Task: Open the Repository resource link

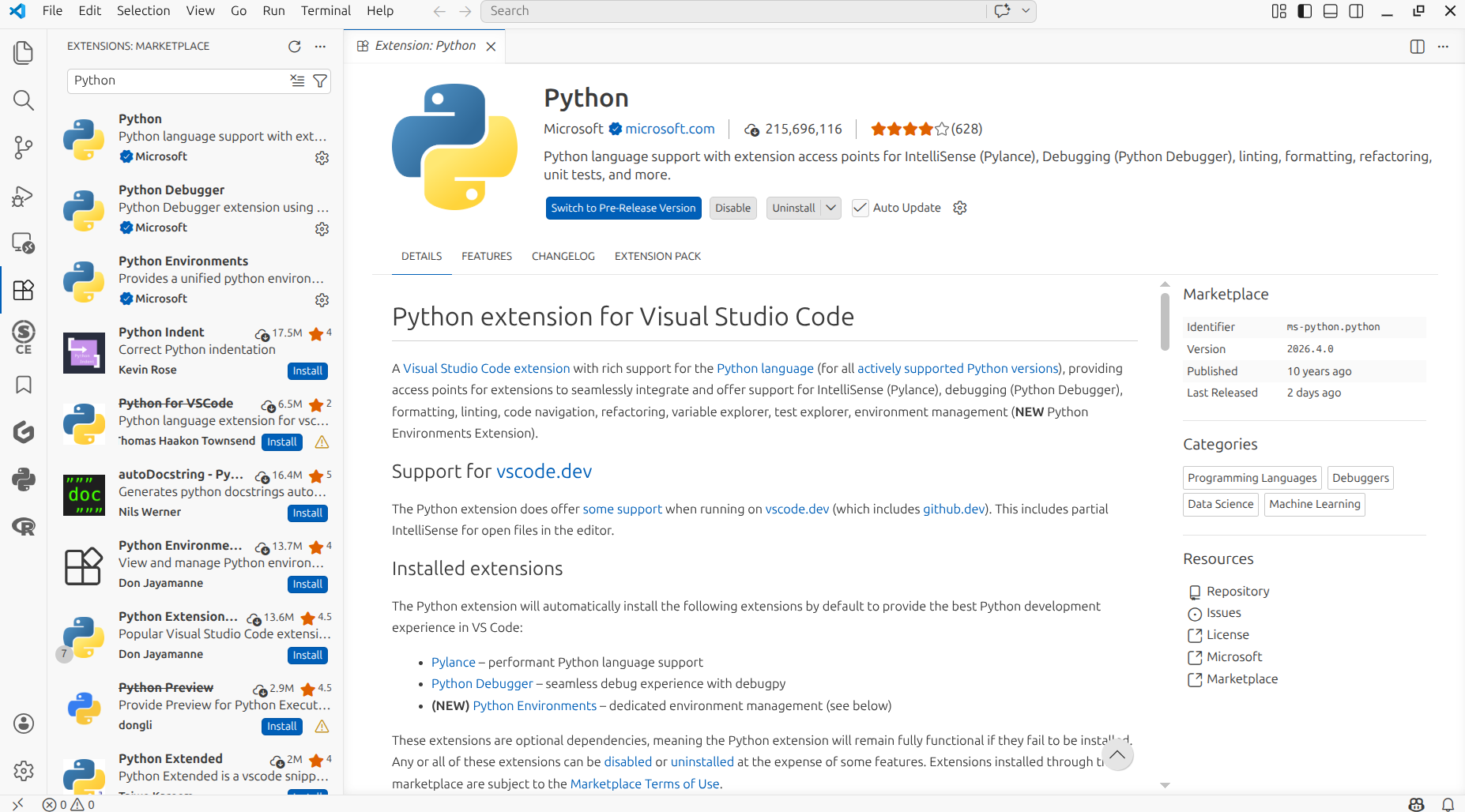Action: pos(1237,591)
